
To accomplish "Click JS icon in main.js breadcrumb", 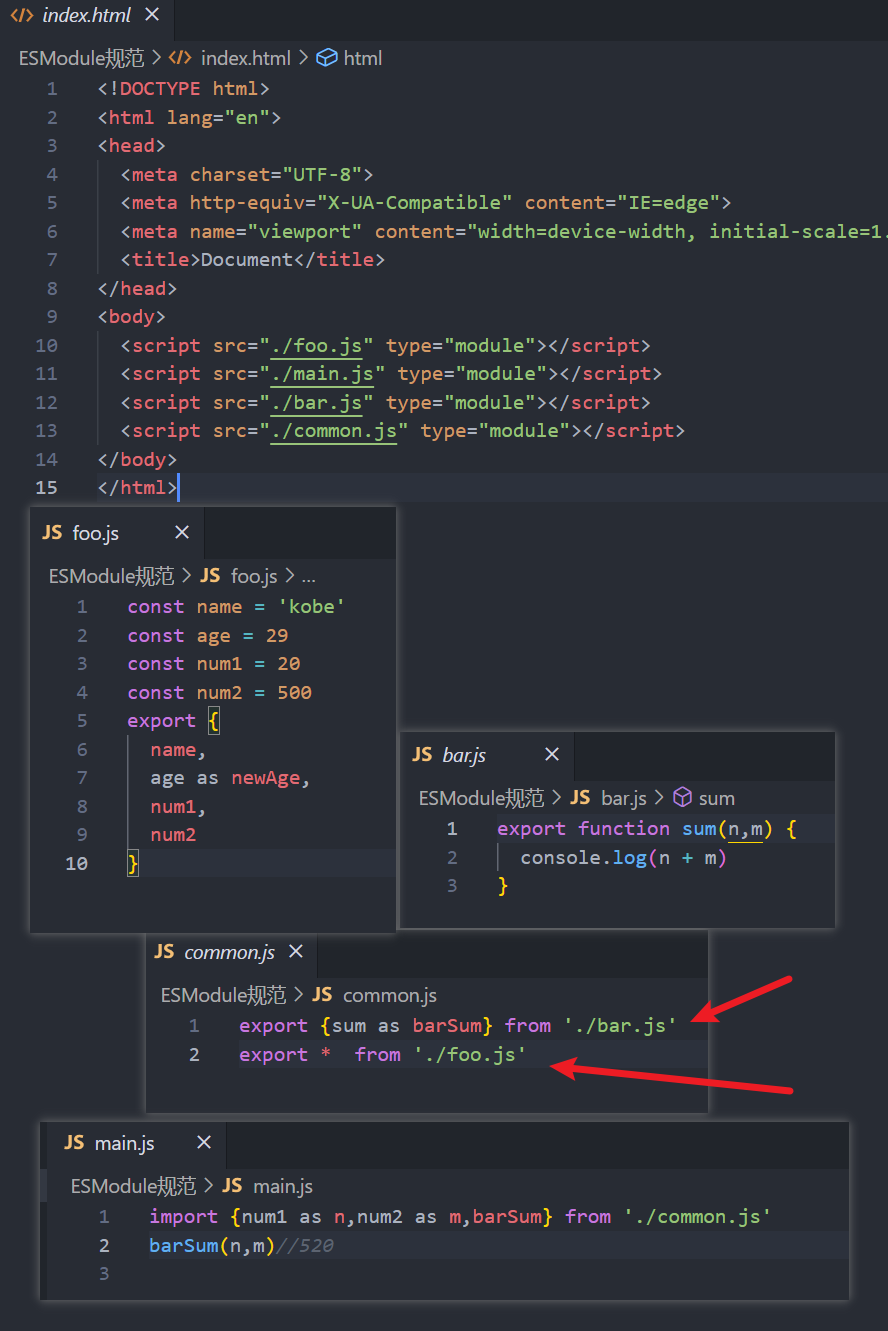I will tap(232, 1186).
